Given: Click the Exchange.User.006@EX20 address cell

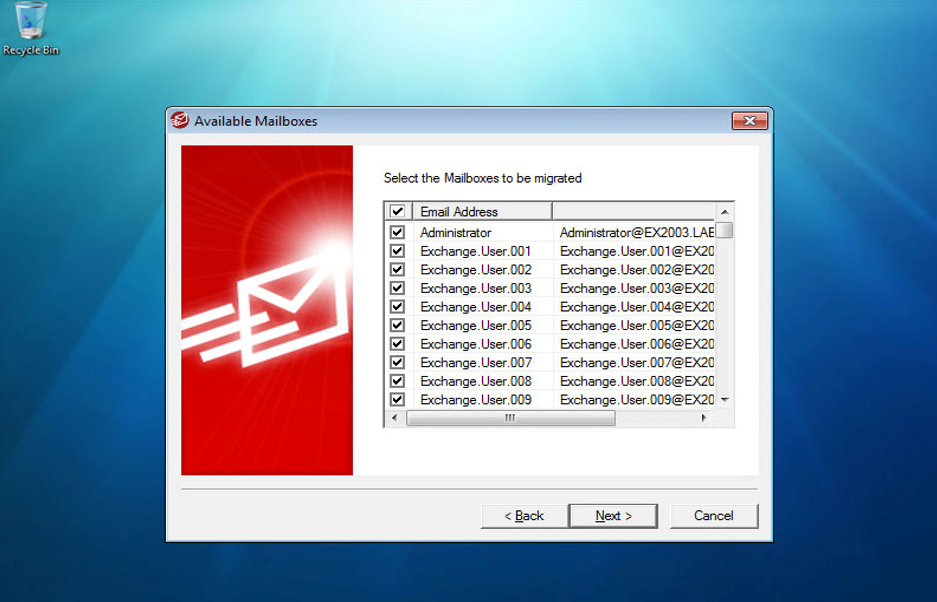Looking at the screenshot, I should pyautogui.click(x=634, y=343).
